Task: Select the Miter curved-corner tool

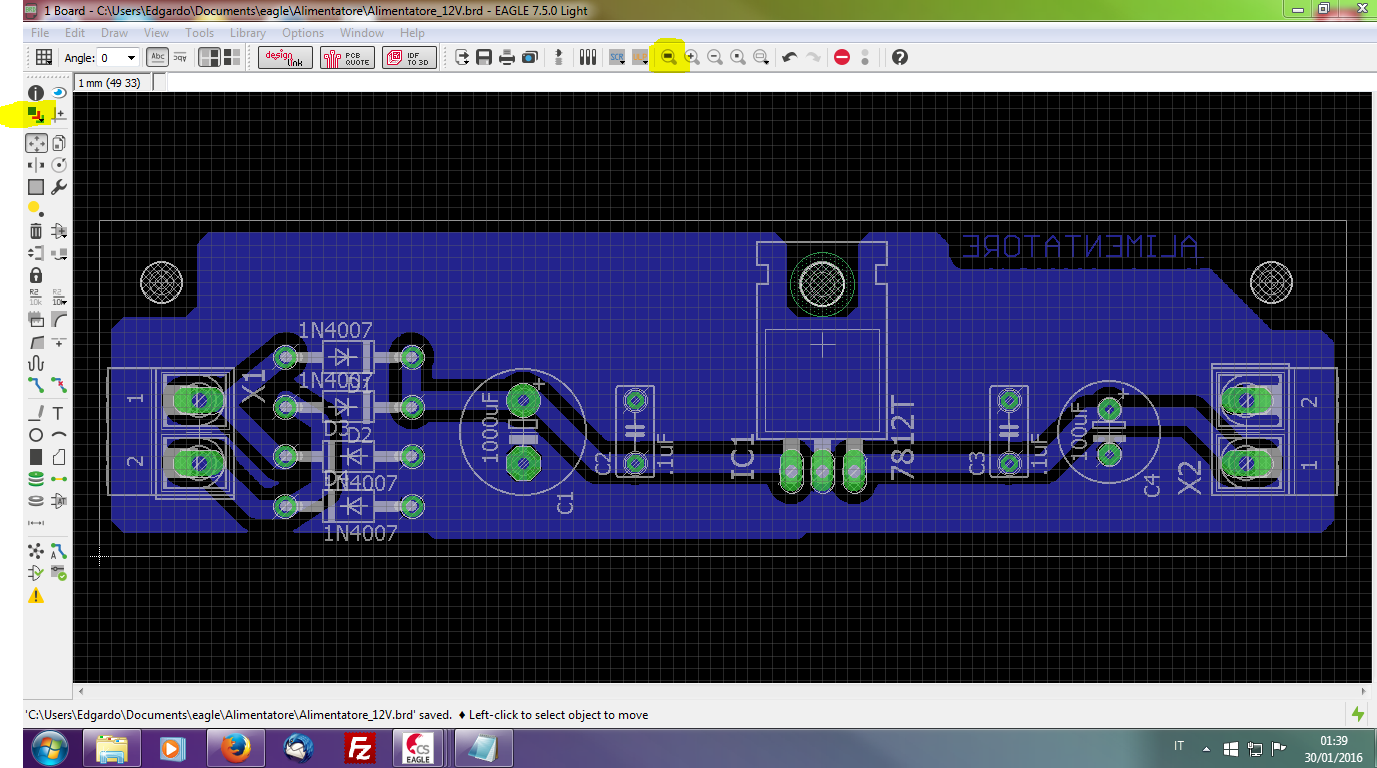Action: point(59,319)
